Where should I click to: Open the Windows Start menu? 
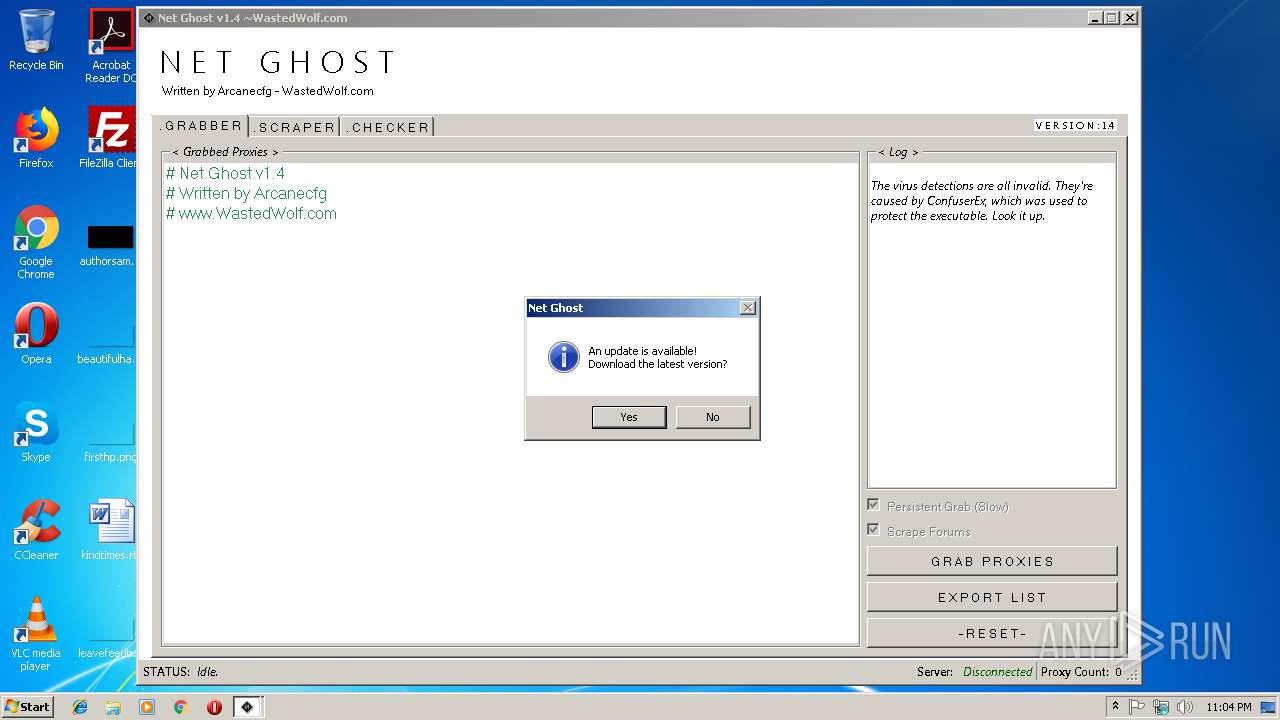[x=28, y=706]
